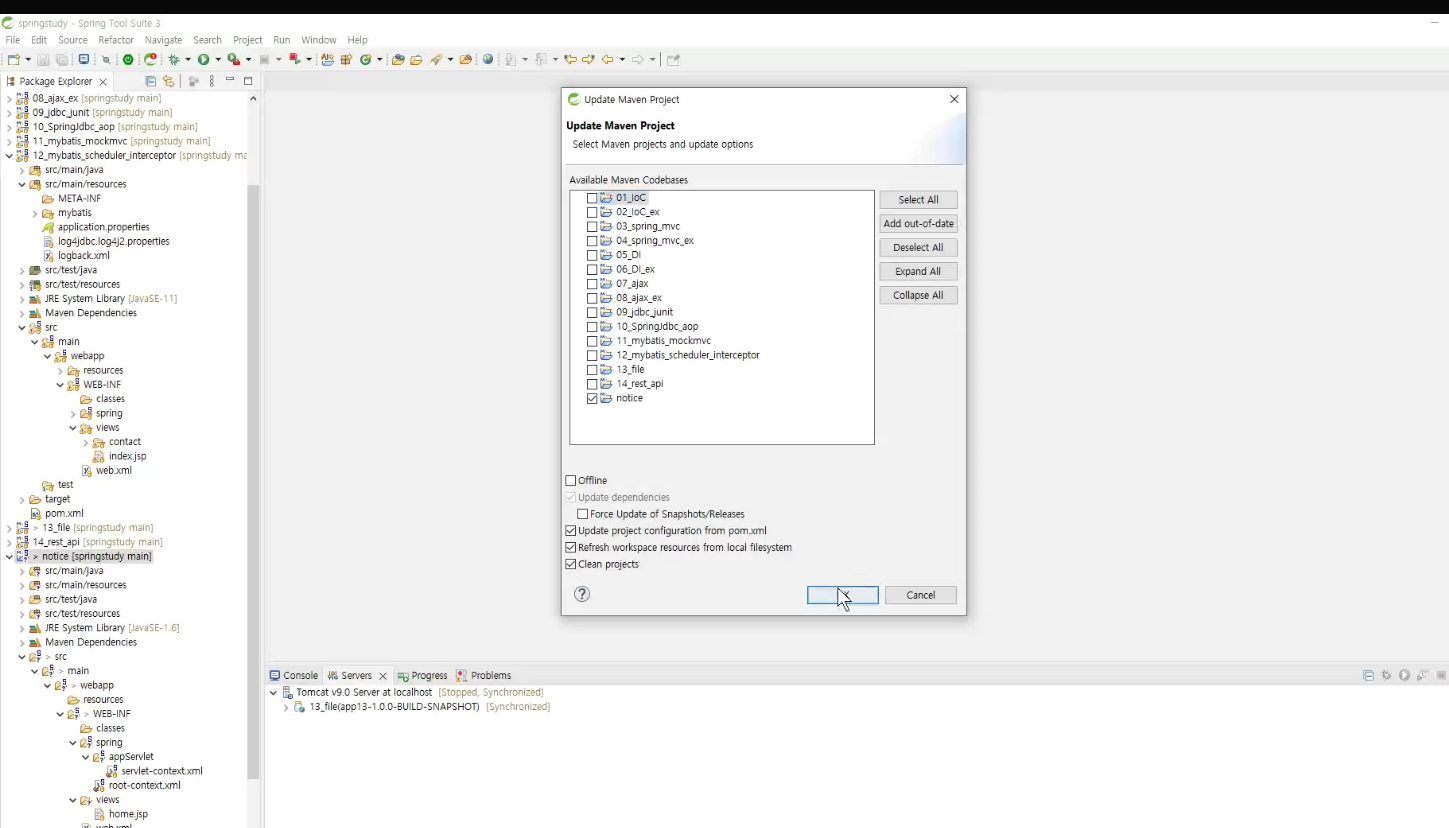
Task: Open the File menu
Action: click(x=13, y=40)
